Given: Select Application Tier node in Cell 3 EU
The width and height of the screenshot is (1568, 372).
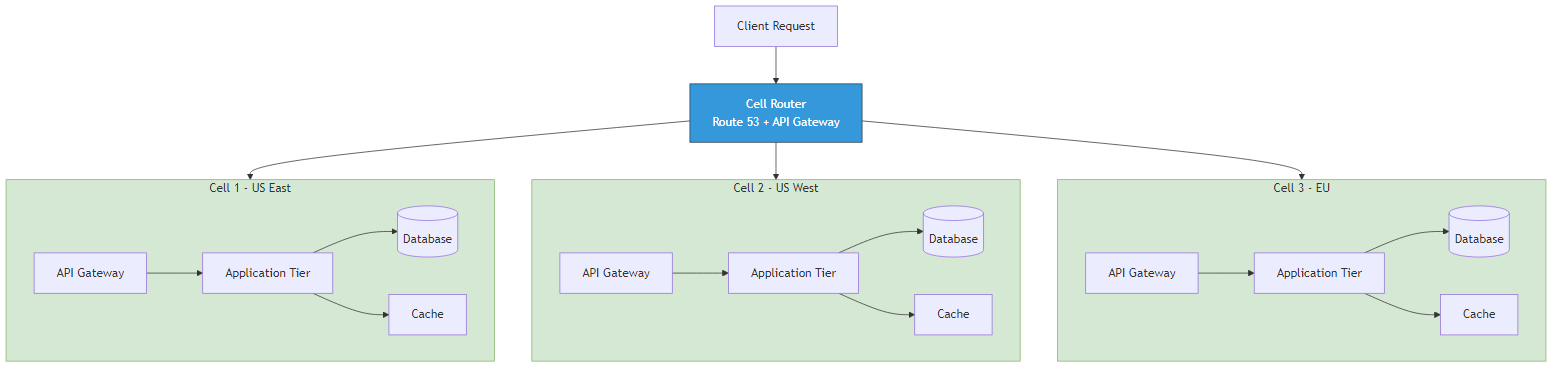Looking at the screenshot, I should point(1319,273).
